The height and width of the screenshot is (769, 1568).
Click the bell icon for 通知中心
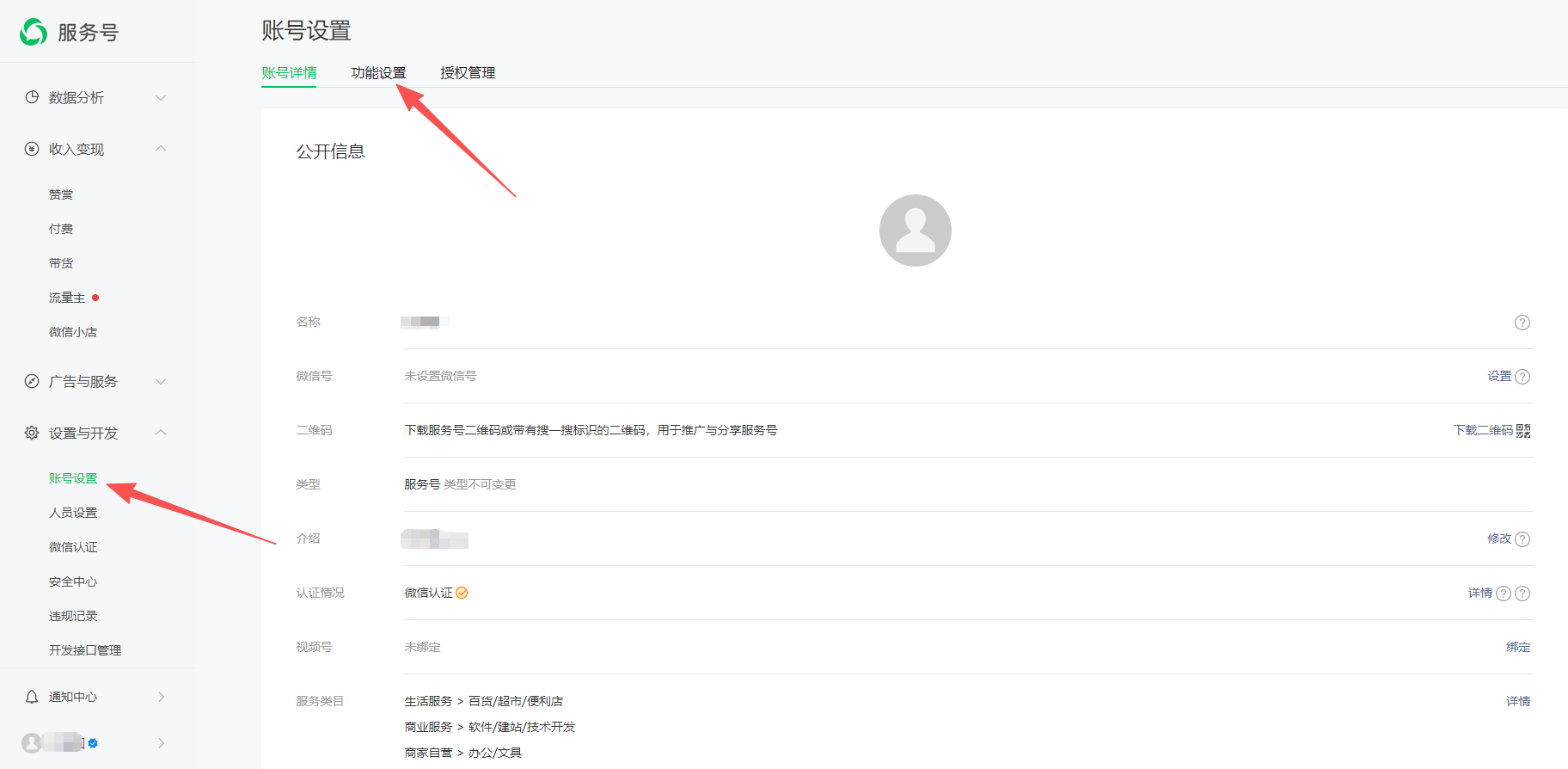(32, 697)
